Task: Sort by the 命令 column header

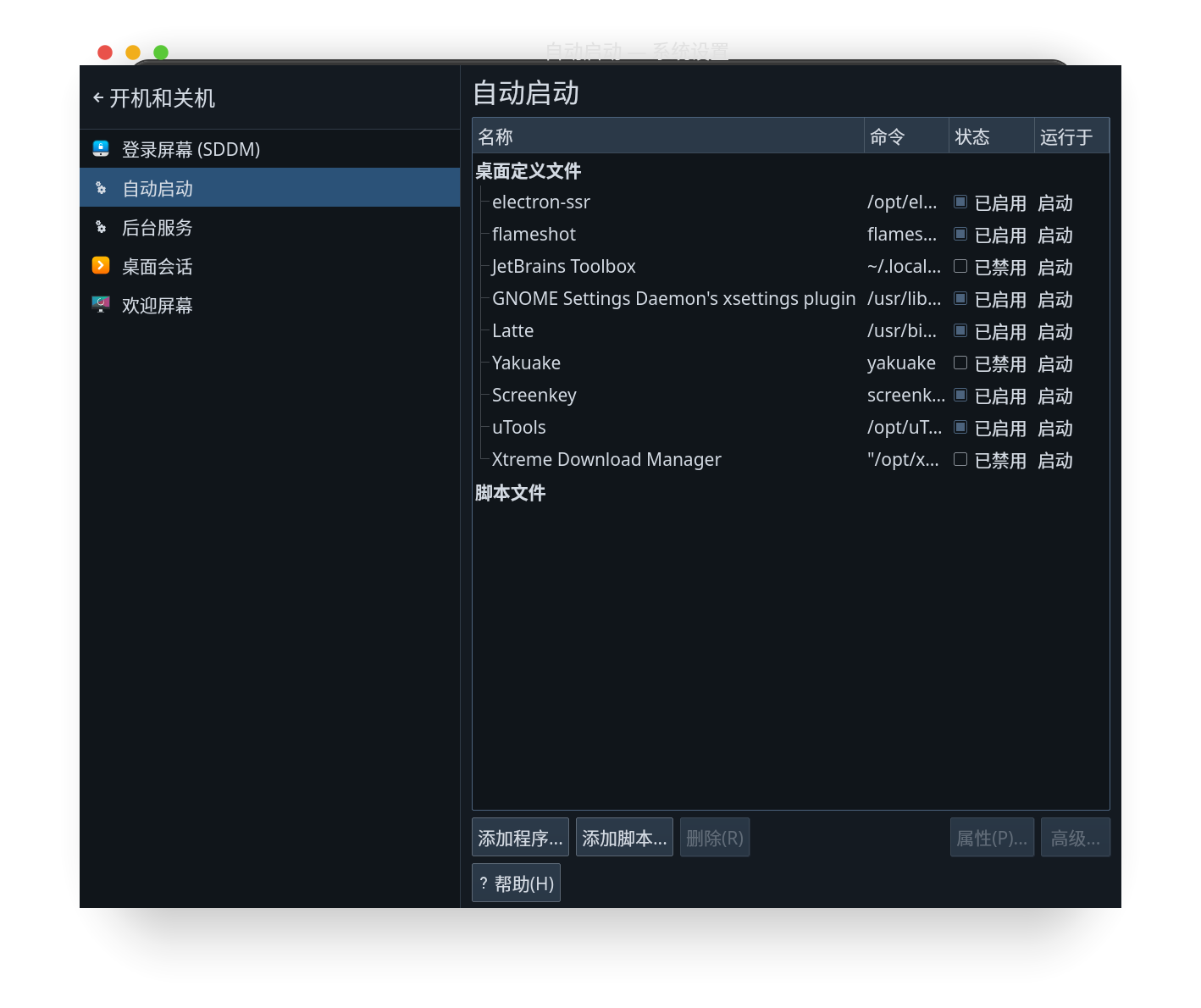Action: point(906,136)
